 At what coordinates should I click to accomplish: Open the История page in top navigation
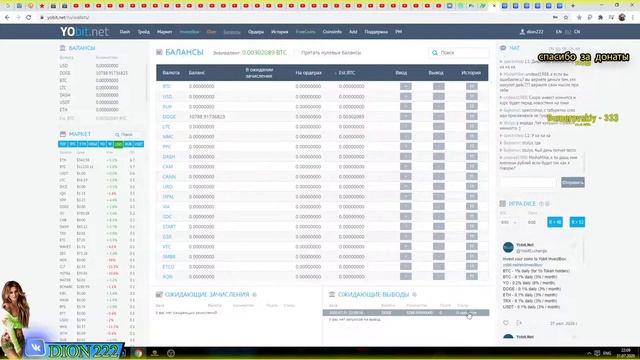pyautogui.click(x=280, y=32)
